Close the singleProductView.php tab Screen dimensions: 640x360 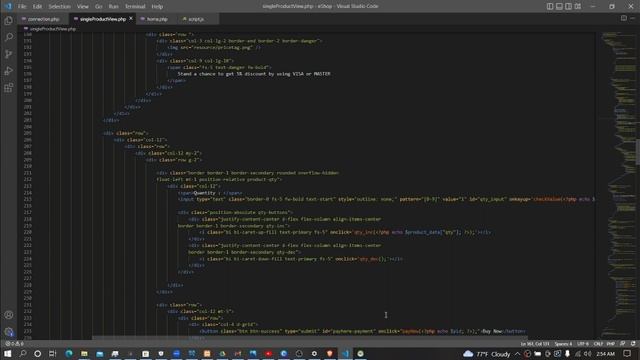pos(131,19)
